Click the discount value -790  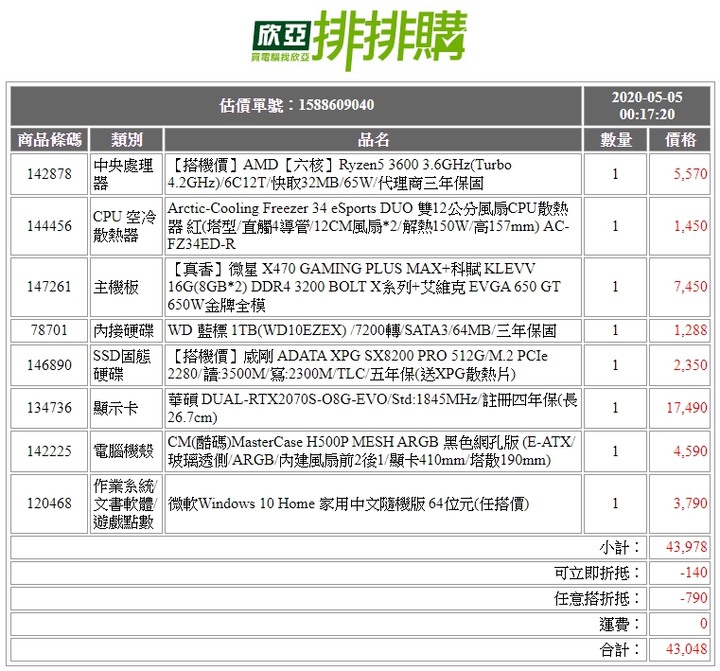click(693, 598)
